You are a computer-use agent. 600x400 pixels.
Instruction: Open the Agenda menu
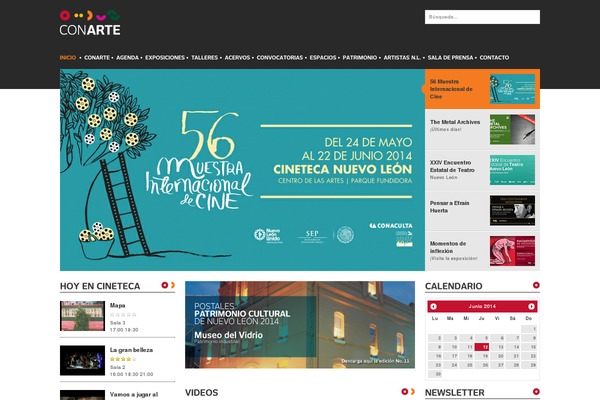pyautogui.click(x=127, y=57)
